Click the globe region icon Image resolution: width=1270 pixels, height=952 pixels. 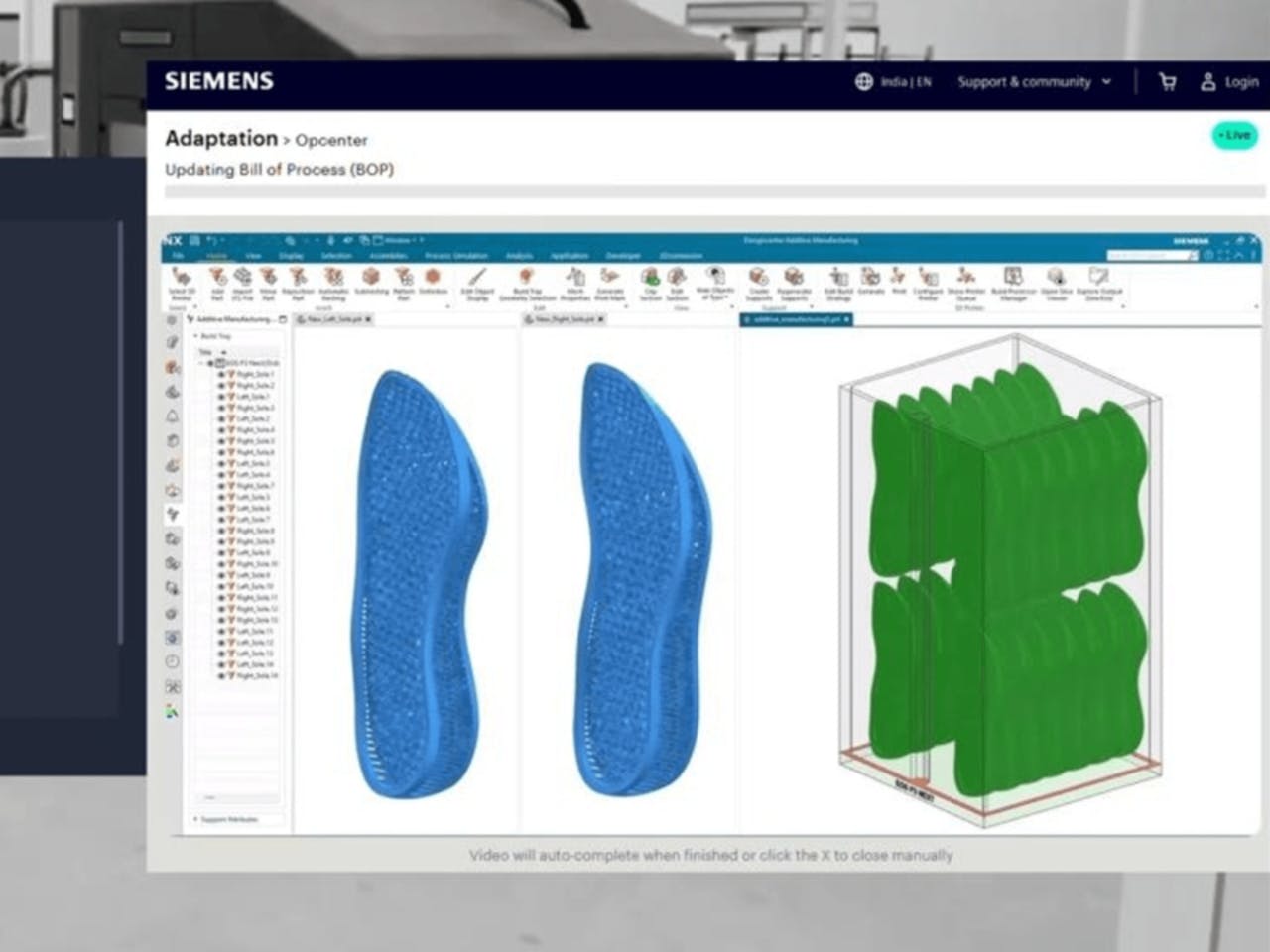(x=864, y=82)
